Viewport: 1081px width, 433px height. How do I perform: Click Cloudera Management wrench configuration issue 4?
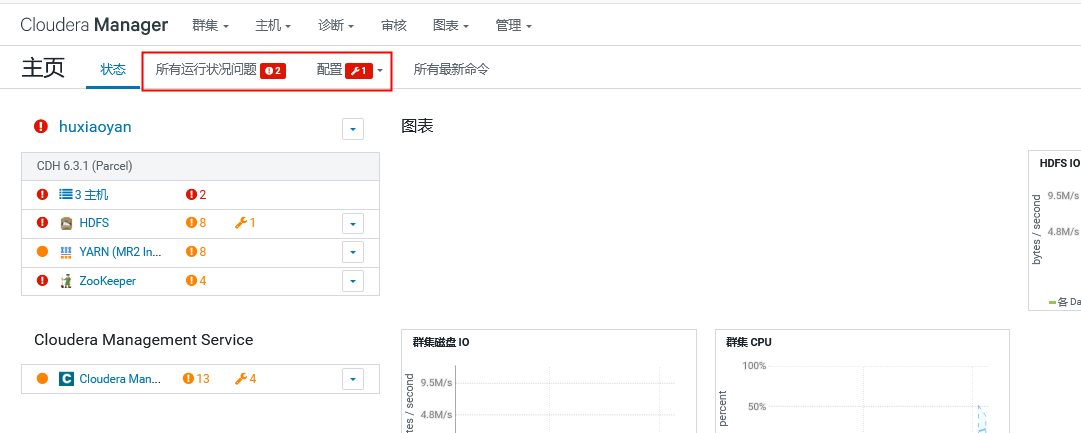(x=245, y=379)
